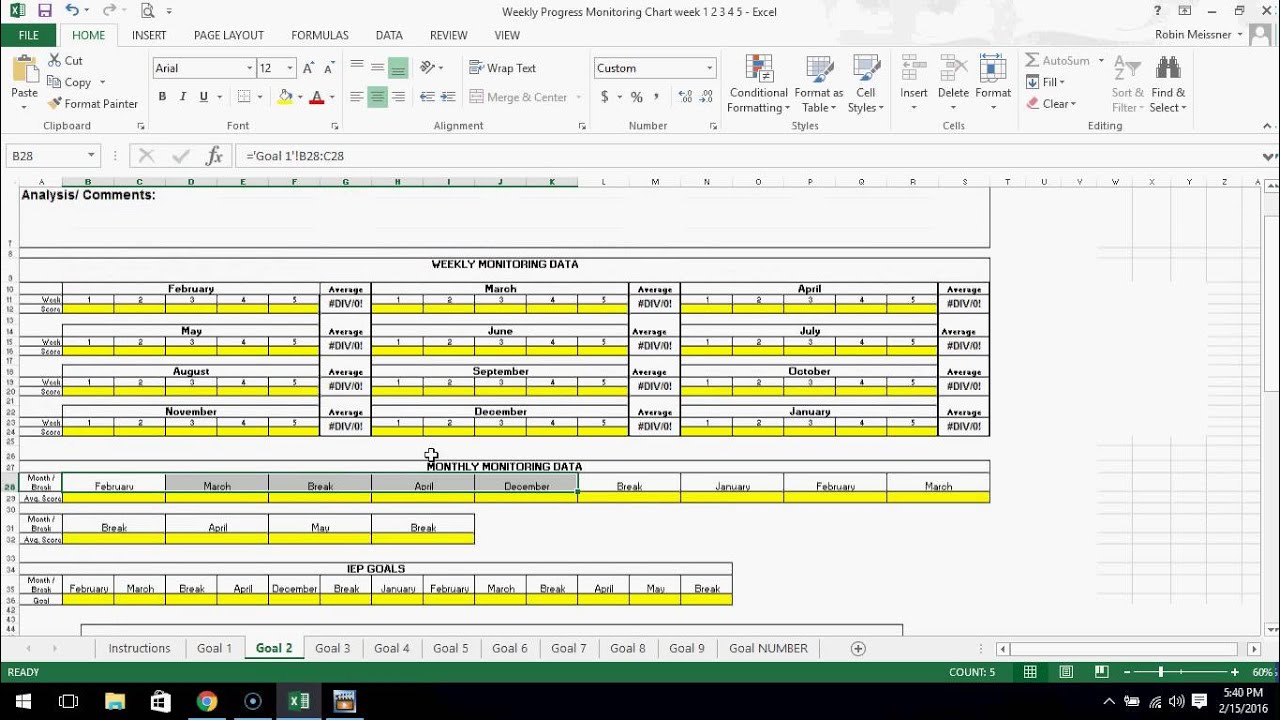The width and height of the screenshot is (1280, 720).
Task: Click Robin Meissner account name
Action: 1192,35
